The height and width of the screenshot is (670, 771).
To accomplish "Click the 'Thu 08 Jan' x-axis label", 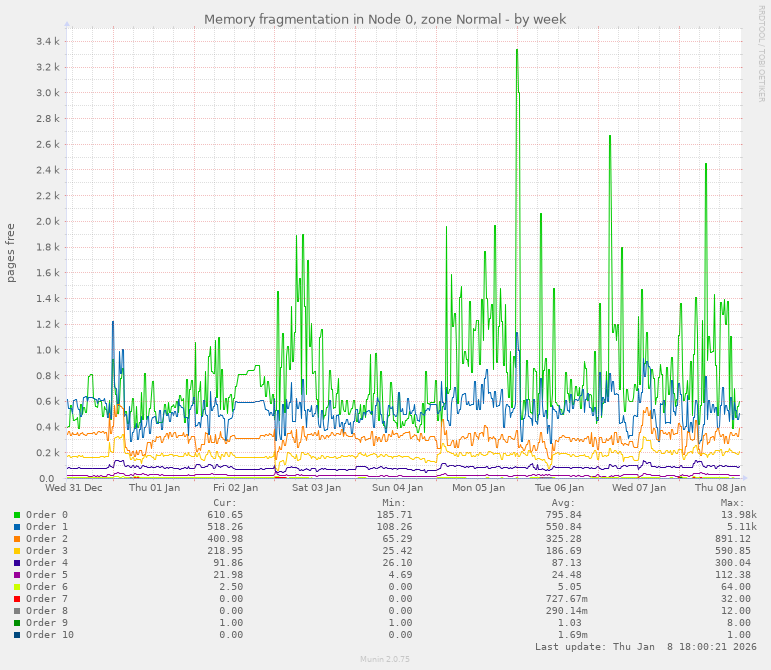I will (720, 488).
